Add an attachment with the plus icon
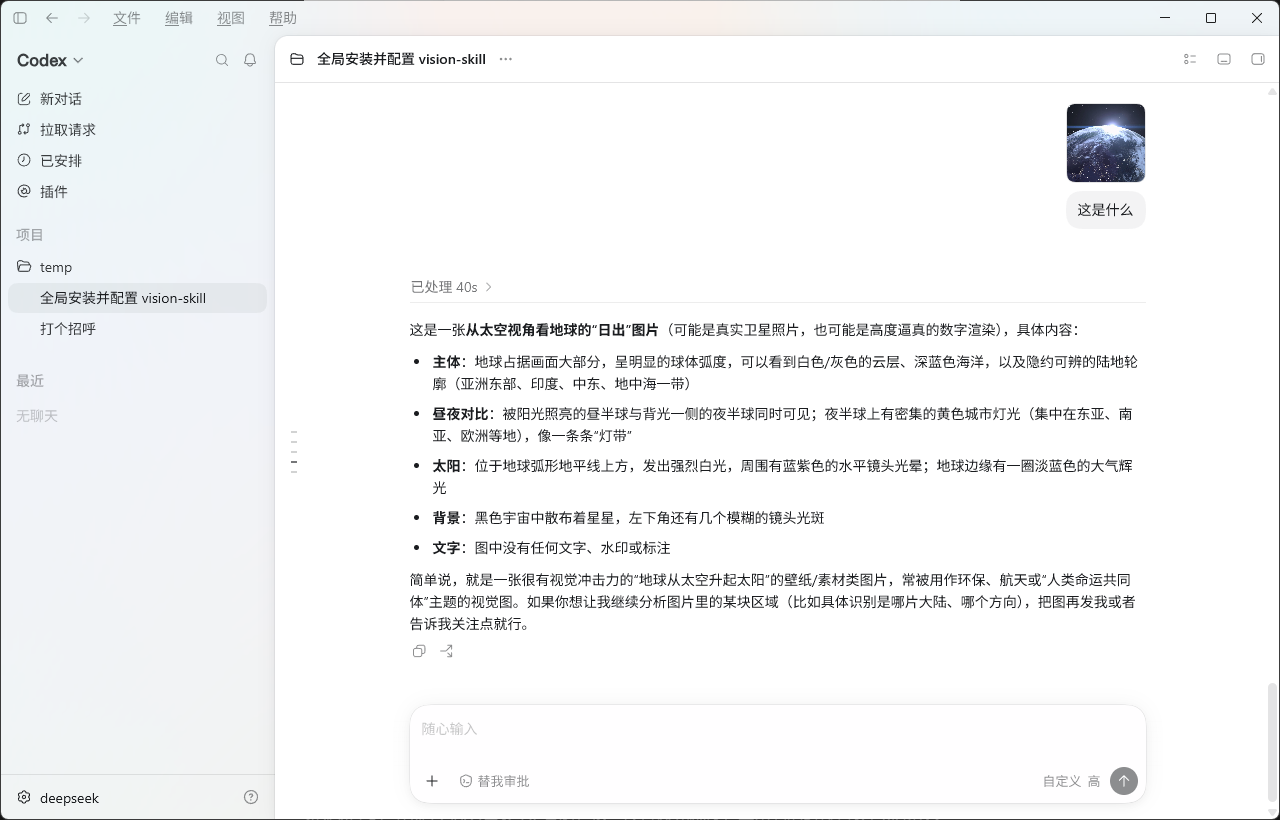 (432, 781)
